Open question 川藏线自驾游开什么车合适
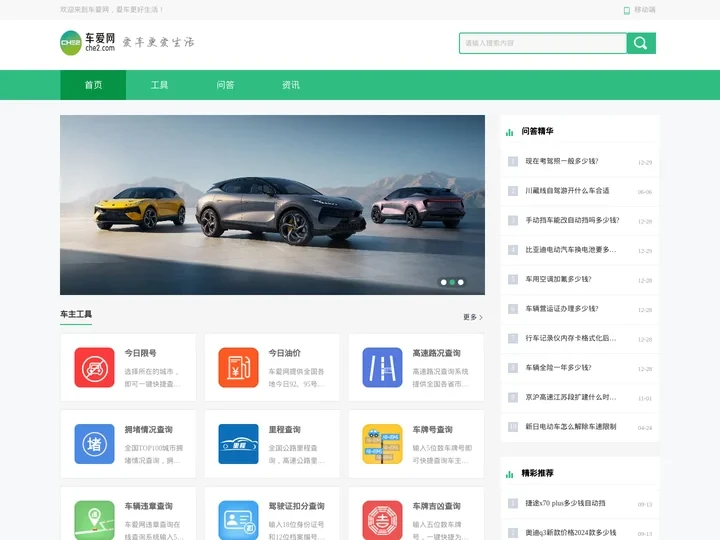 pyautogui.click(x=567, y=191)
